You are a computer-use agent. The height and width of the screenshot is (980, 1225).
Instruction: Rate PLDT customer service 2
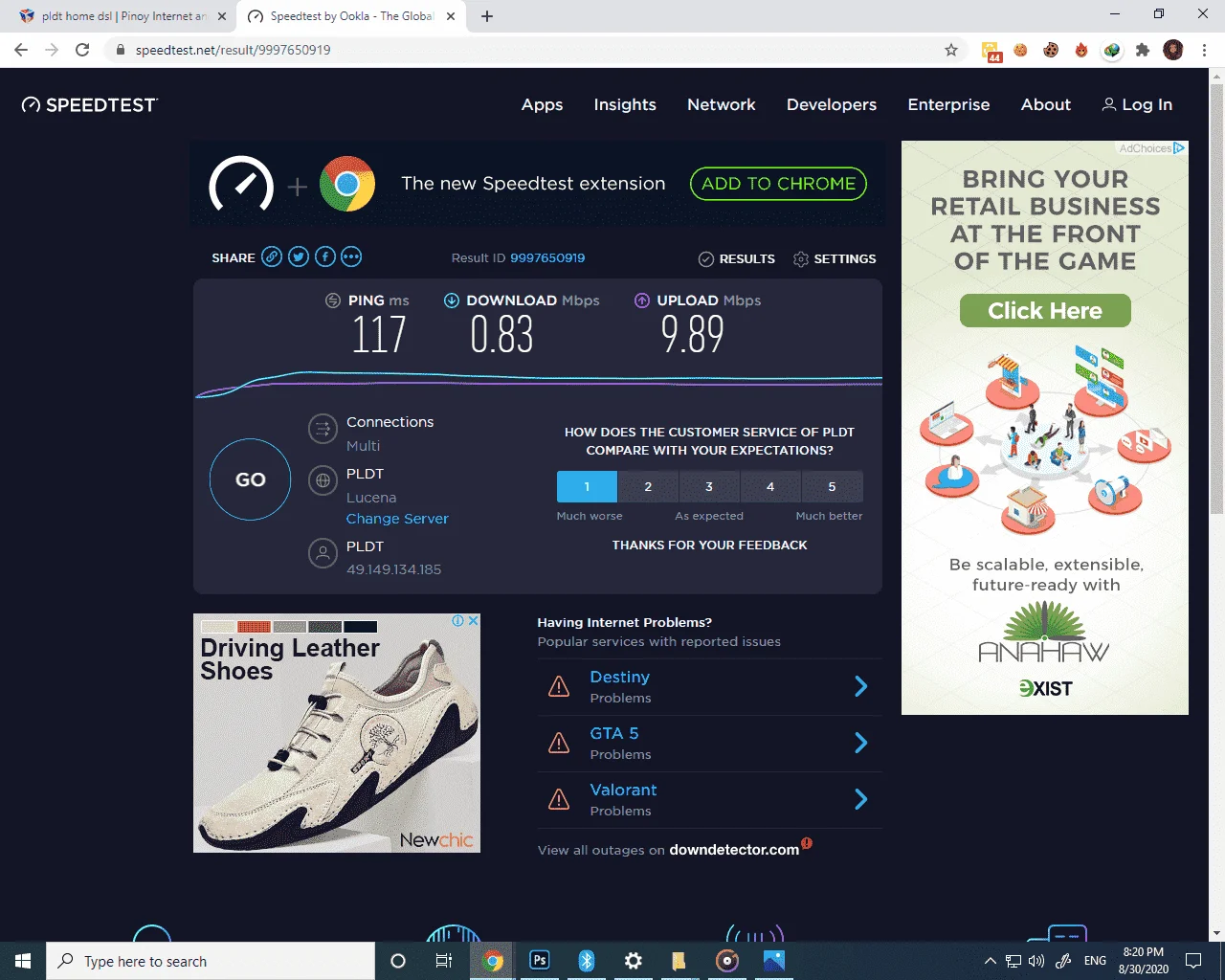point(648,486)
